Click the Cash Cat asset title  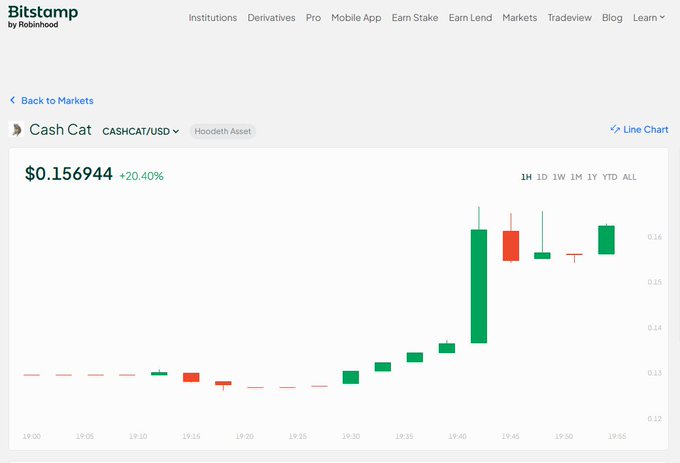tap(60, 130)
